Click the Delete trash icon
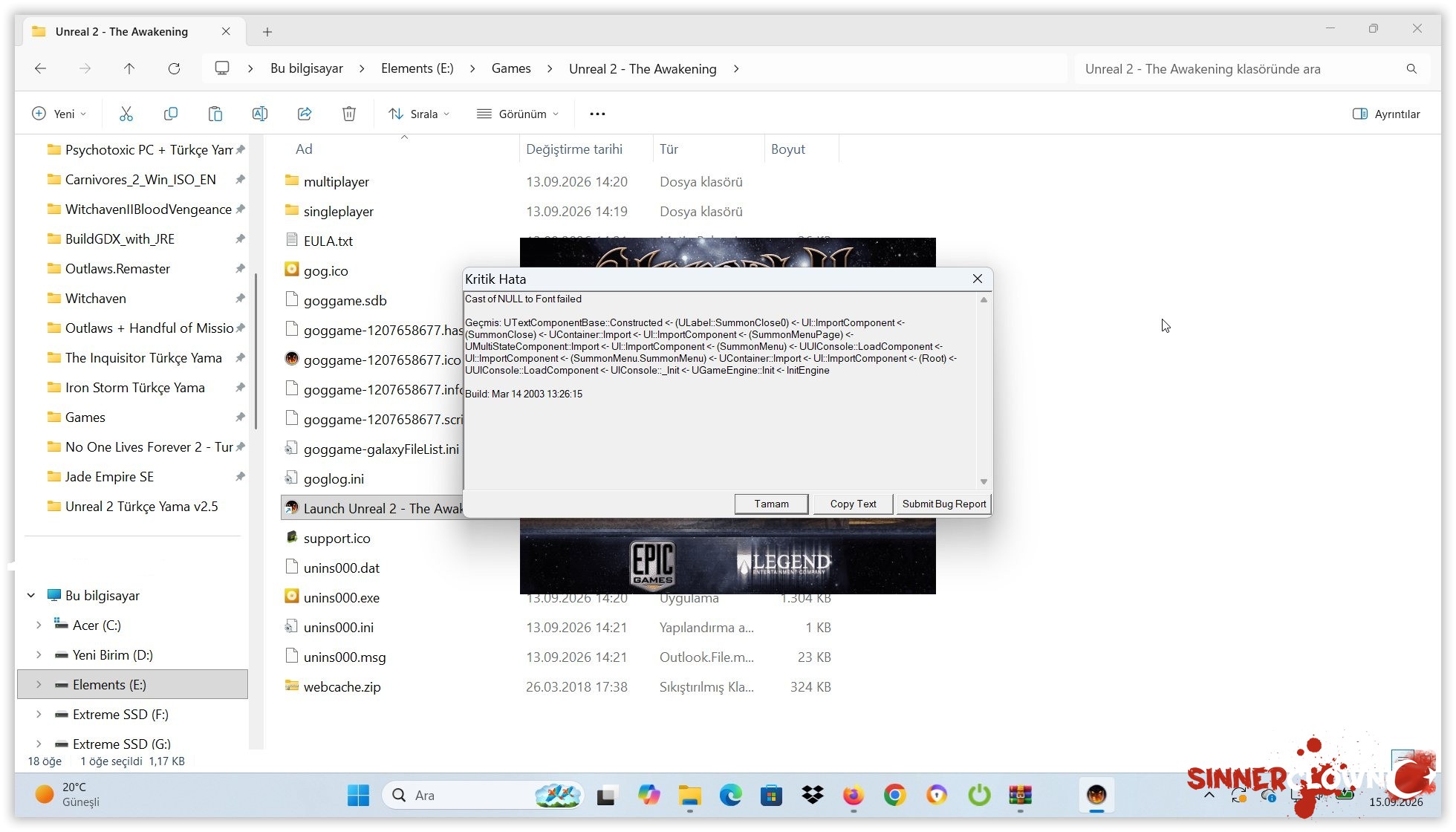Viewport: 1456px width, 832px height. (349, 114)
